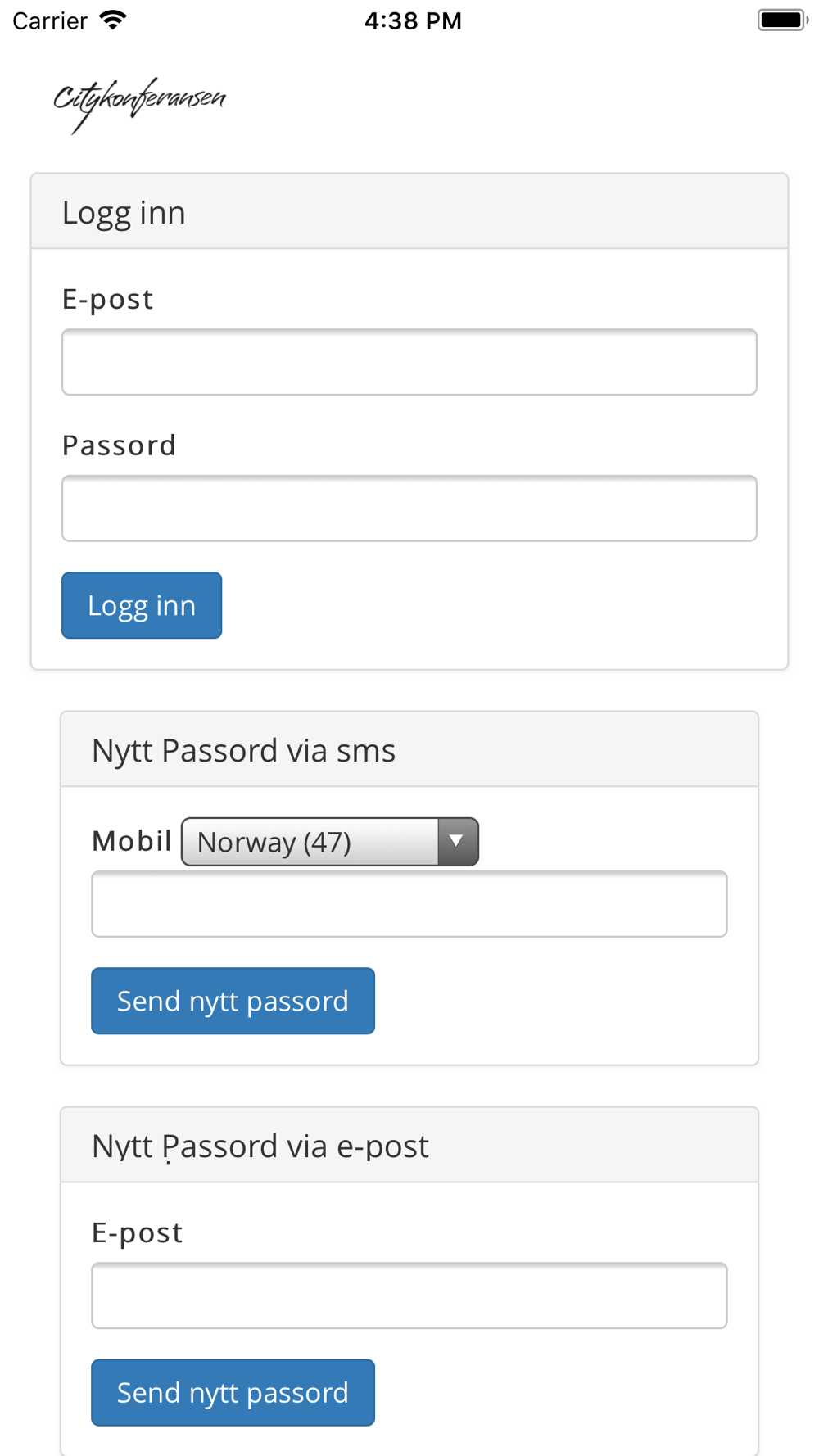Image resolution: width=819 pixels, height=1456 pixels.
Task: Tap the Carrier text in status bar
Action: point(50,20)
